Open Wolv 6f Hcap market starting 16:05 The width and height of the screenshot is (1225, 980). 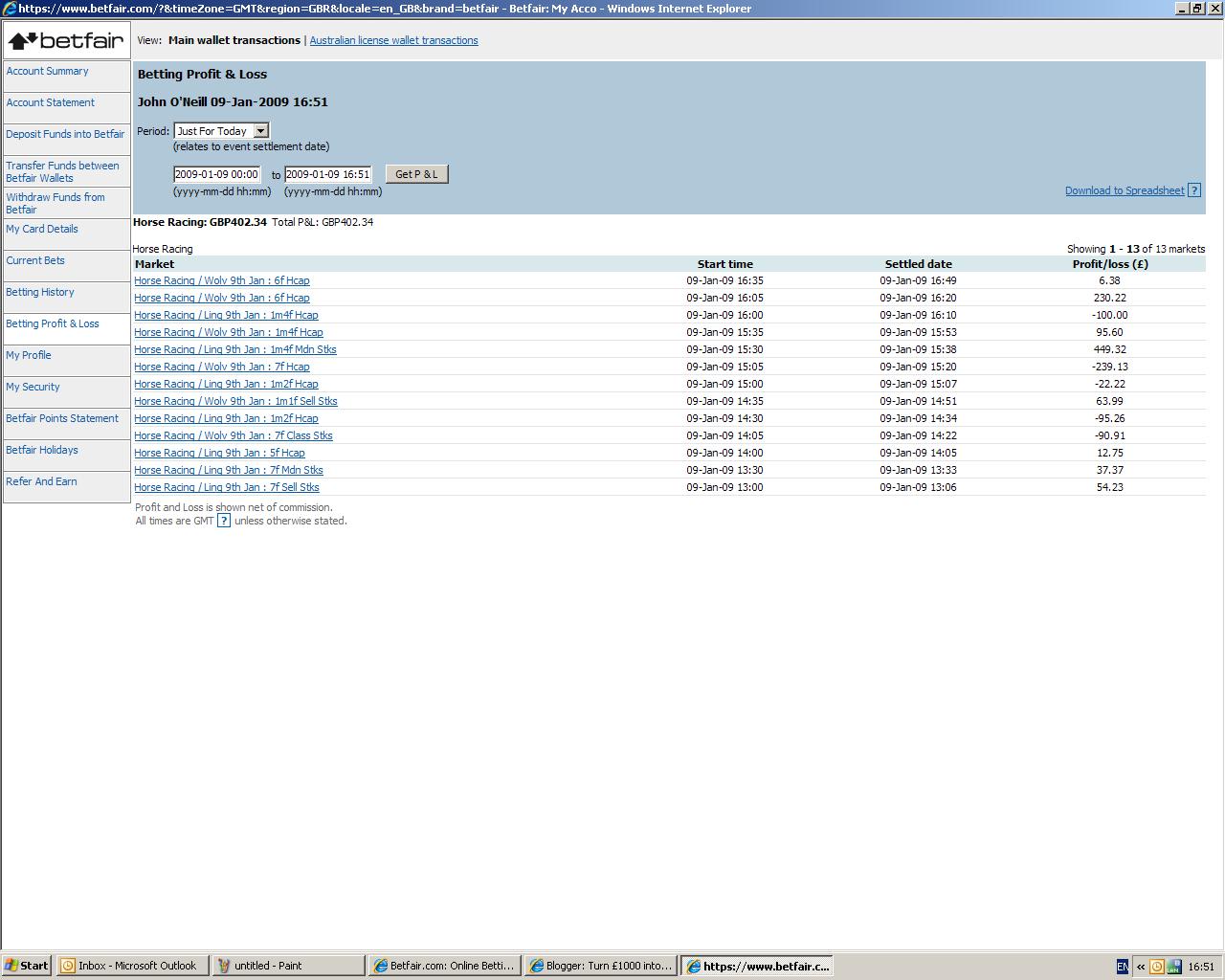click(x=222, y=298)
